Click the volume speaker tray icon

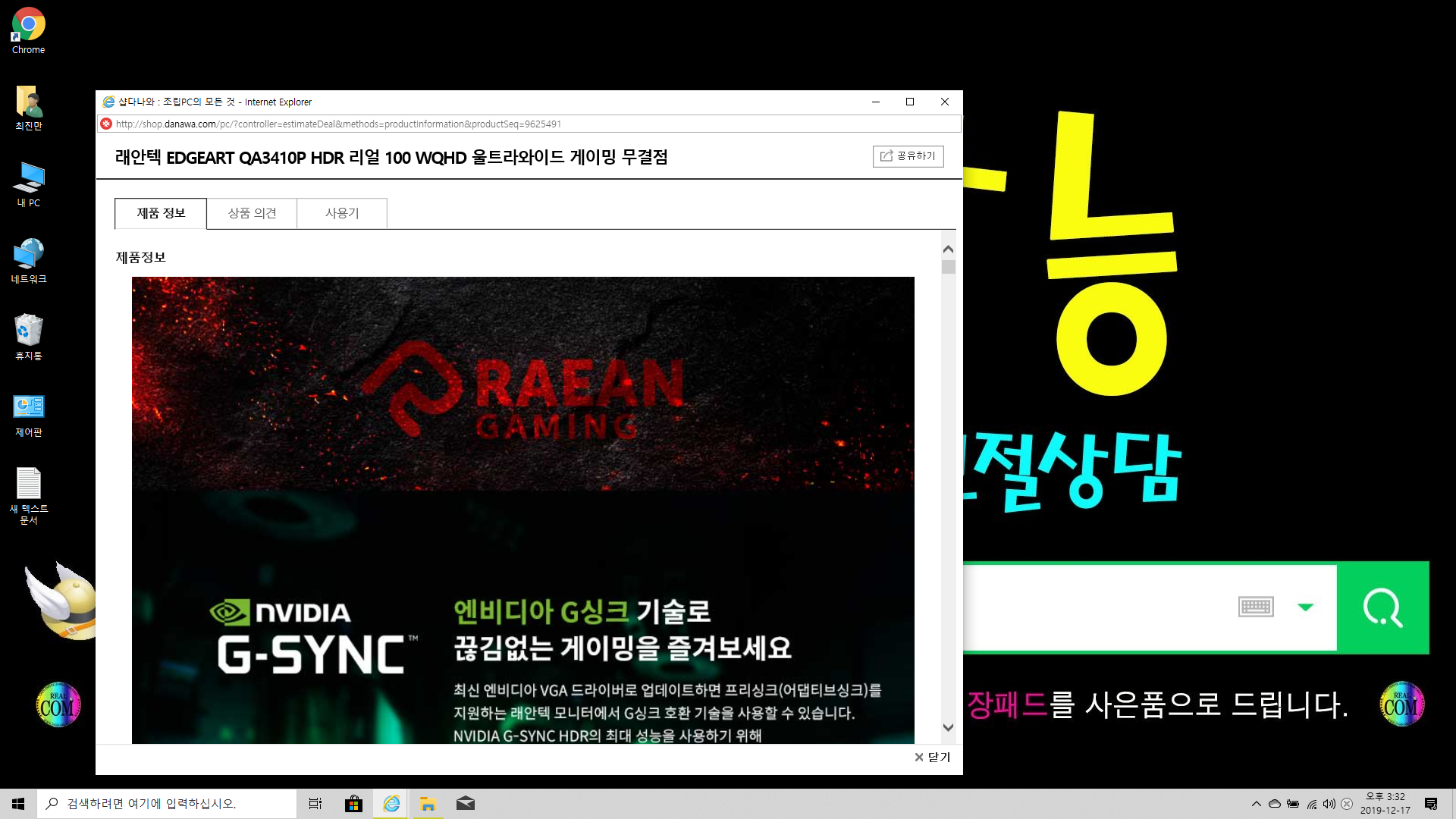tap(1329, 804)
